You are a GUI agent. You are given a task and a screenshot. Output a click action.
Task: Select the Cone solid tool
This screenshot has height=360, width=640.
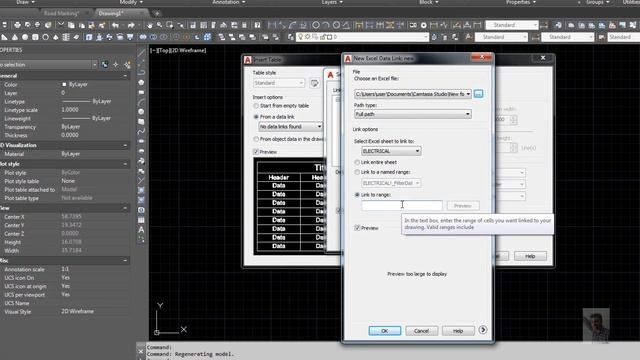15,37
